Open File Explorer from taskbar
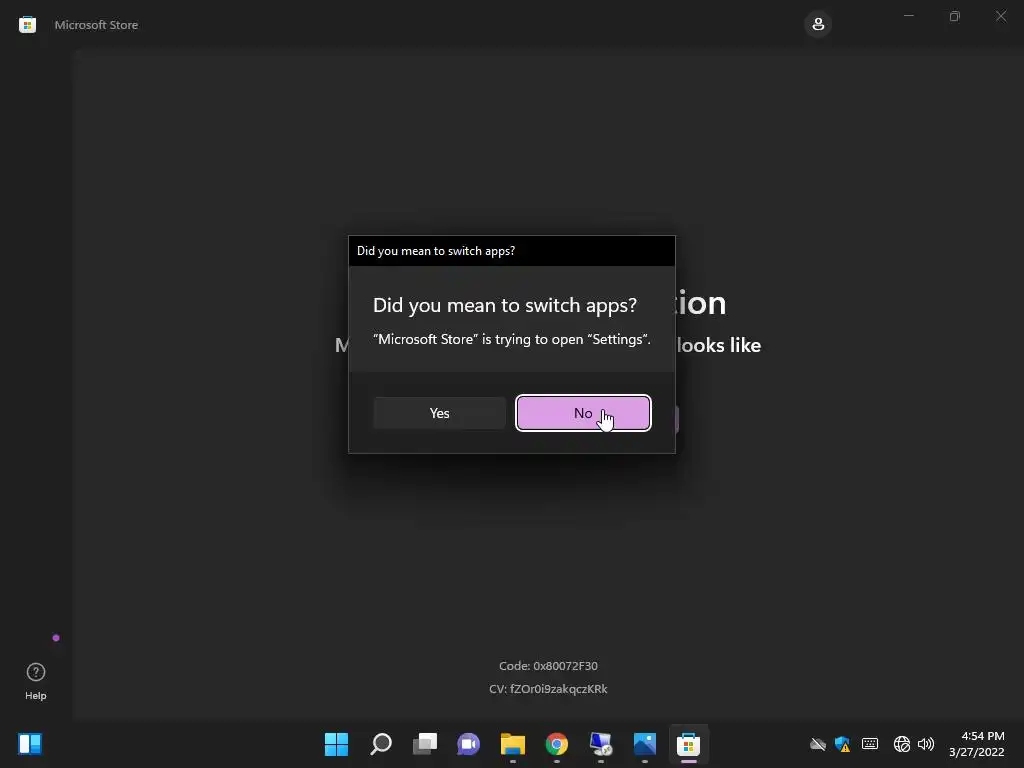This screenshot has height=768, width=1024. tap(513, 744)
